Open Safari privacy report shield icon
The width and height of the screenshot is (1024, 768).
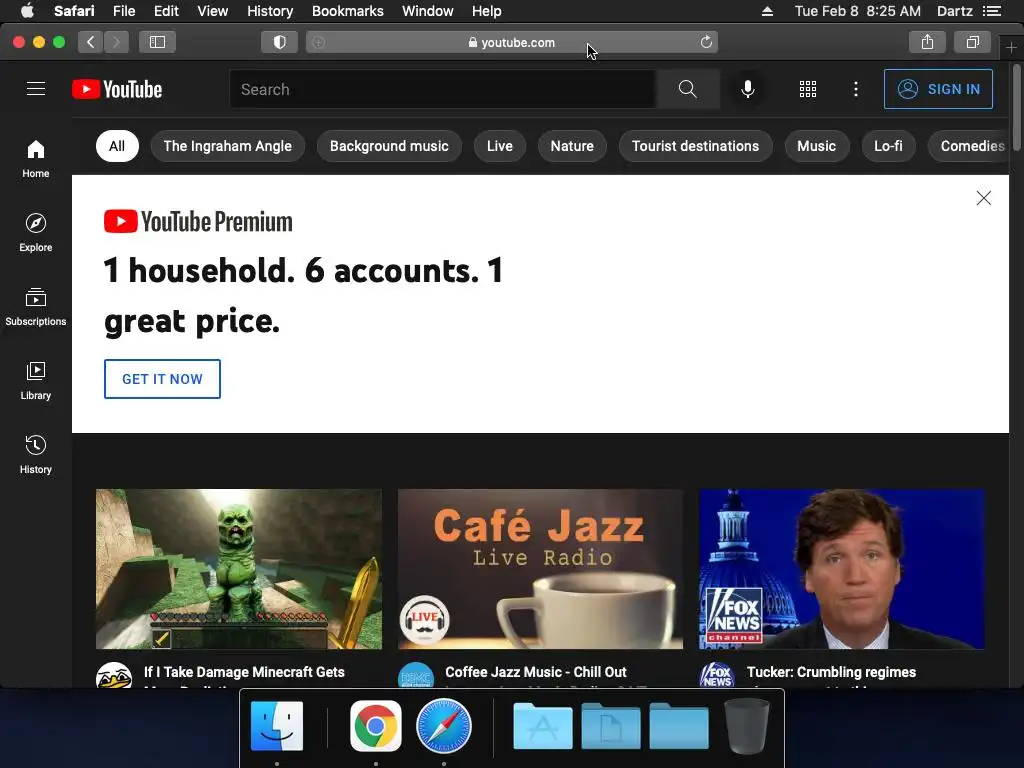coord(280,42)
